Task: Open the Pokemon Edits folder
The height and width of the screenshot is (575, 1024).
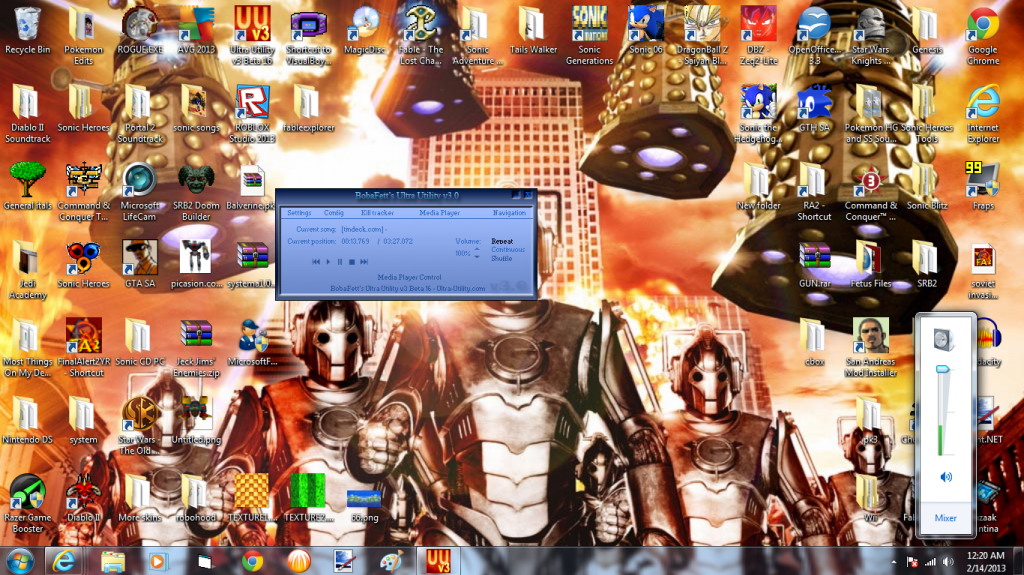Action: pyautogui.click(x=83, y=36)
